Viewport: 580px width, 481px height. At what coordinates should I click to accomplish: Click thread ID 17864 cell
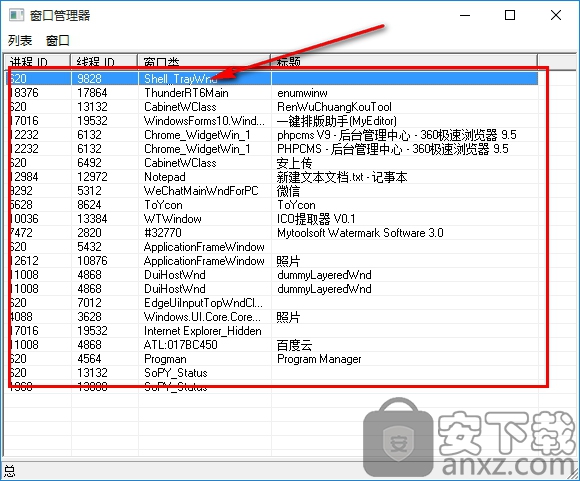point(92,93)
